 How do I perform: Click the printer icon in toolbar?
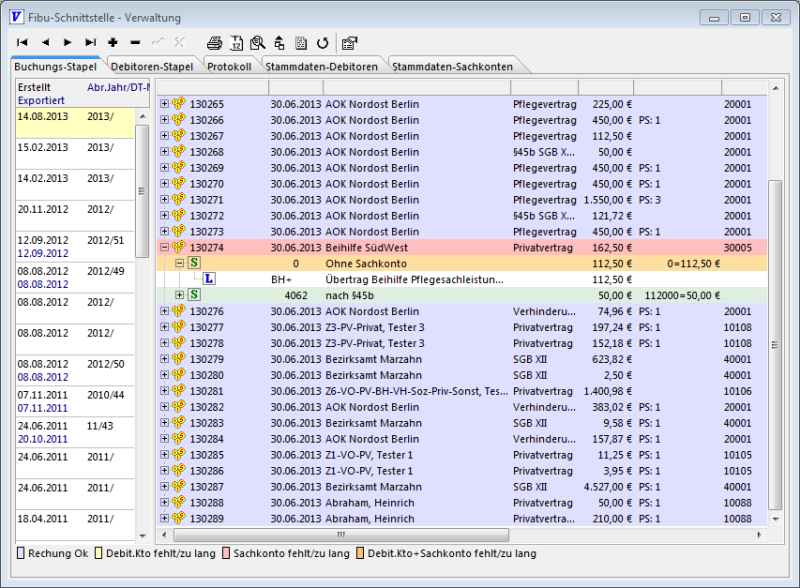click(x=214, y=43)
